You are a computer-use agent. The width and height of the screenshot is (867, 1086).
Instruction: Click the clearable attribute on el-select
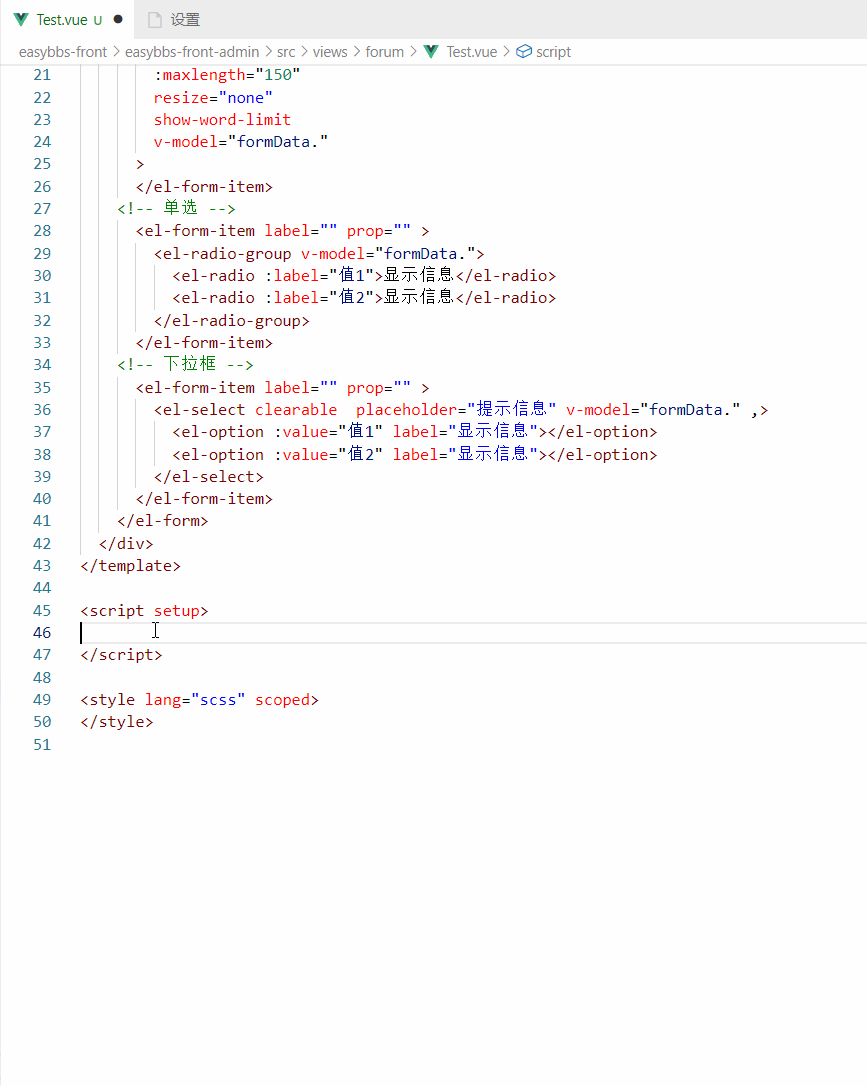coord(296,410)
